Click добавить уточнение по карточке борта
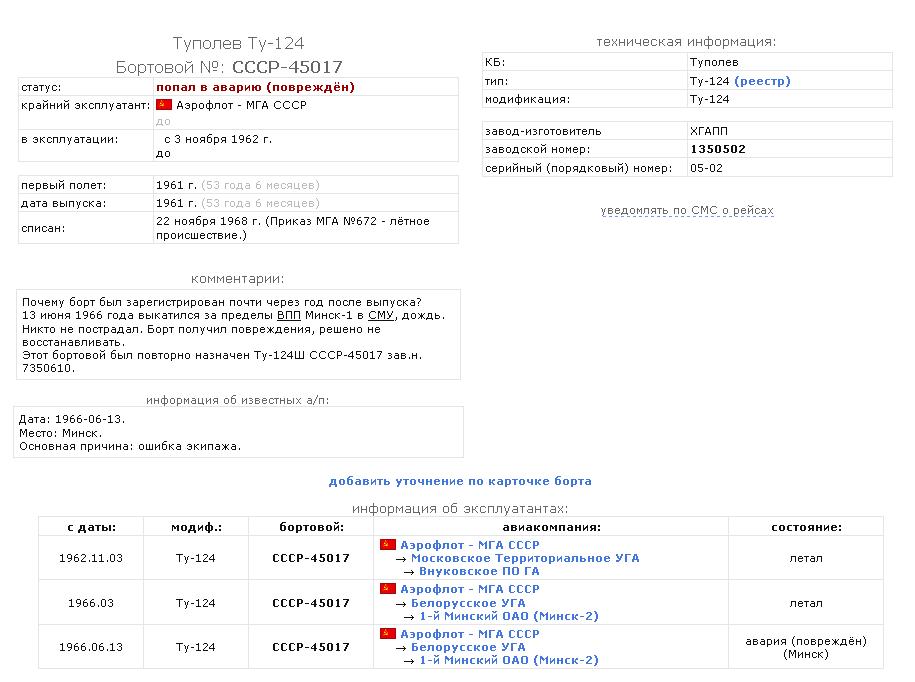 [460, 481]
